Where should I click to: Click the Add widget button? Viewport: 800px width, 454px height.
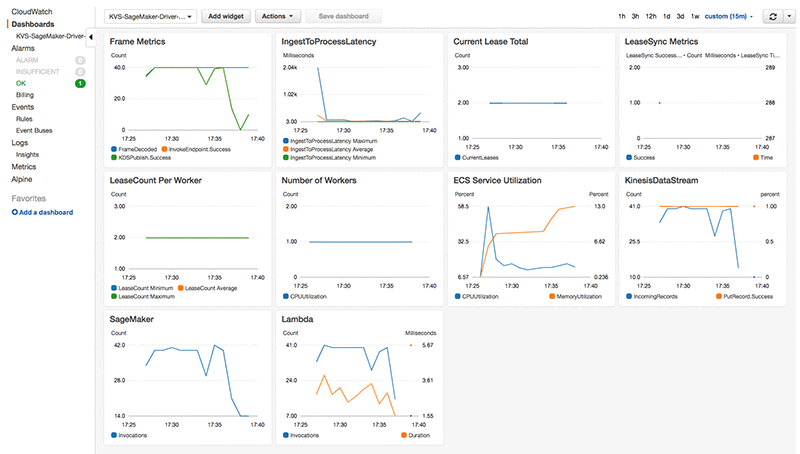point(226,16)
